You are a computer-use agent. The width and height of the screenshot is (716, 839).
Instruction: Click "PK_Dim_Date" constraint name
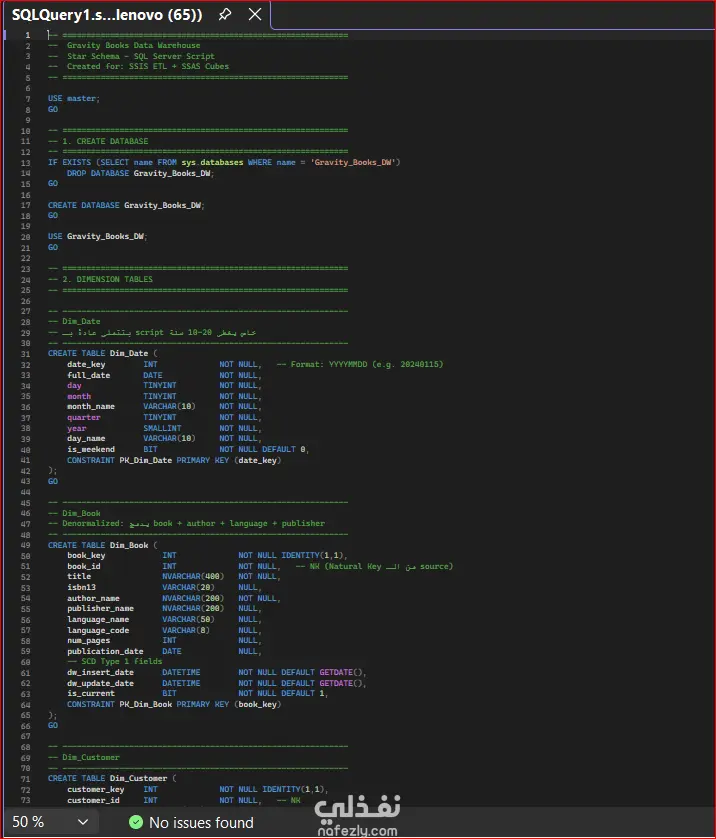[x=146, y=460]
